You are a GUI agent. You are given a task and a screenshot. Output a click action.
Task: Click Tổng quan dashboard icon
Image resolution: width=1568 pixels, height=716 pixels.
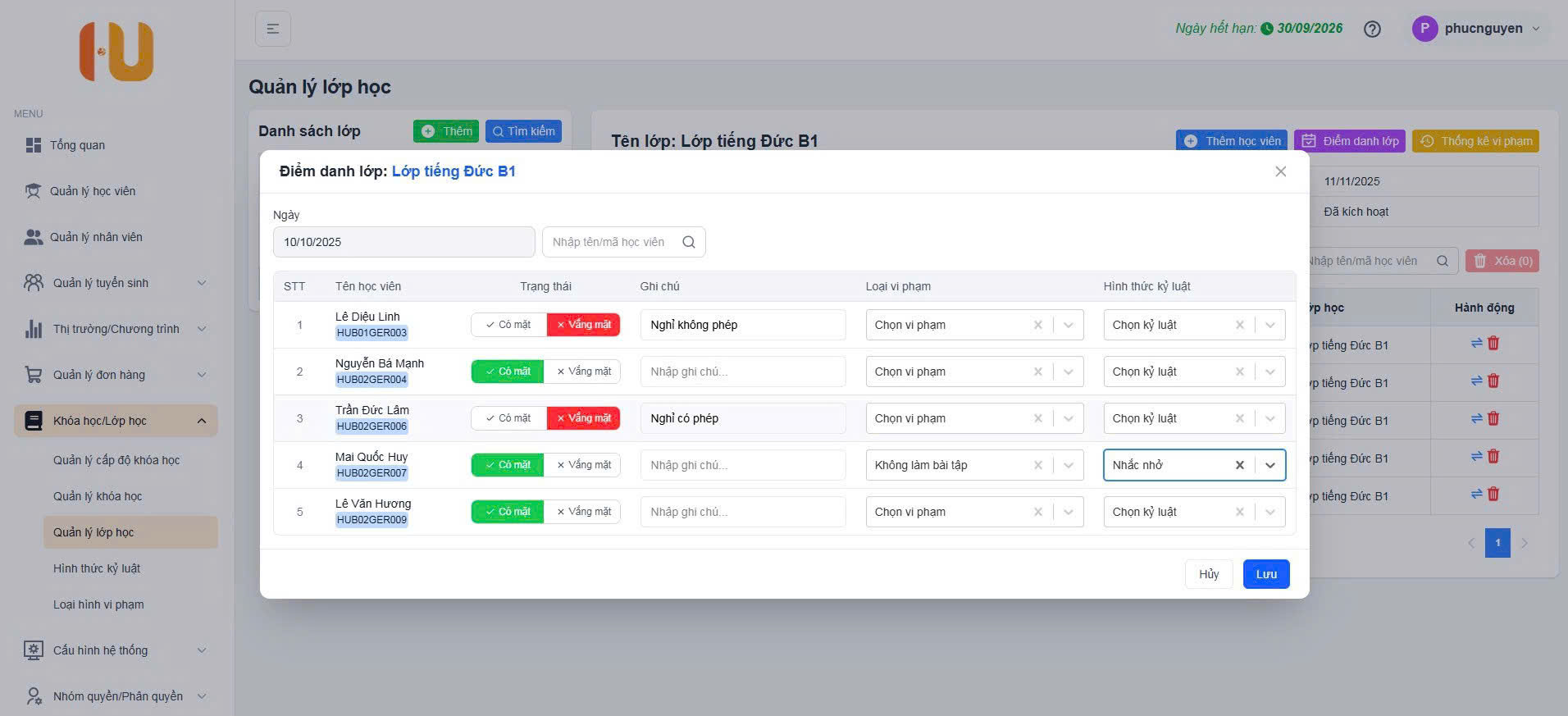click(x=34, y=145)
